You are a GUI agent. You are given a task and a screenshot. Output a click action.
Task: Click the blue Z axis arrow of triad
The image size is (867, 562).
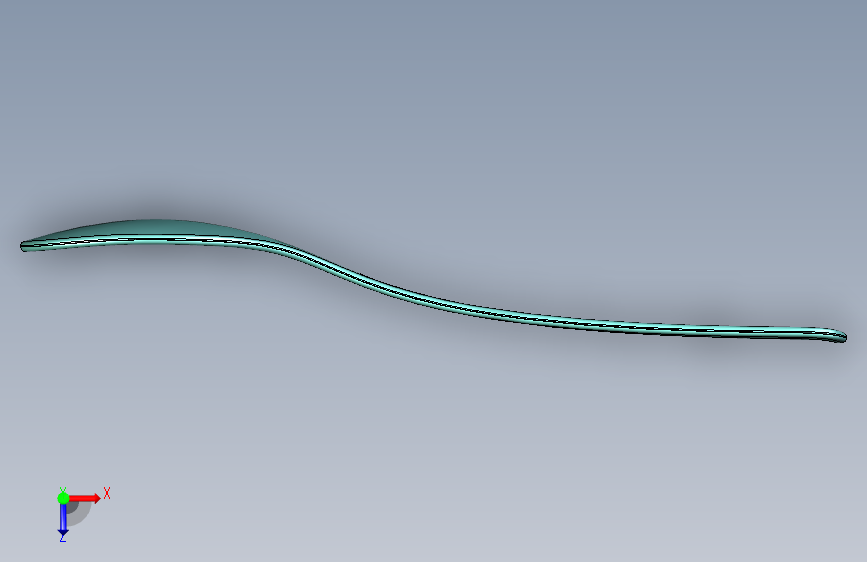pyautogui.click(x=63, y=520)
